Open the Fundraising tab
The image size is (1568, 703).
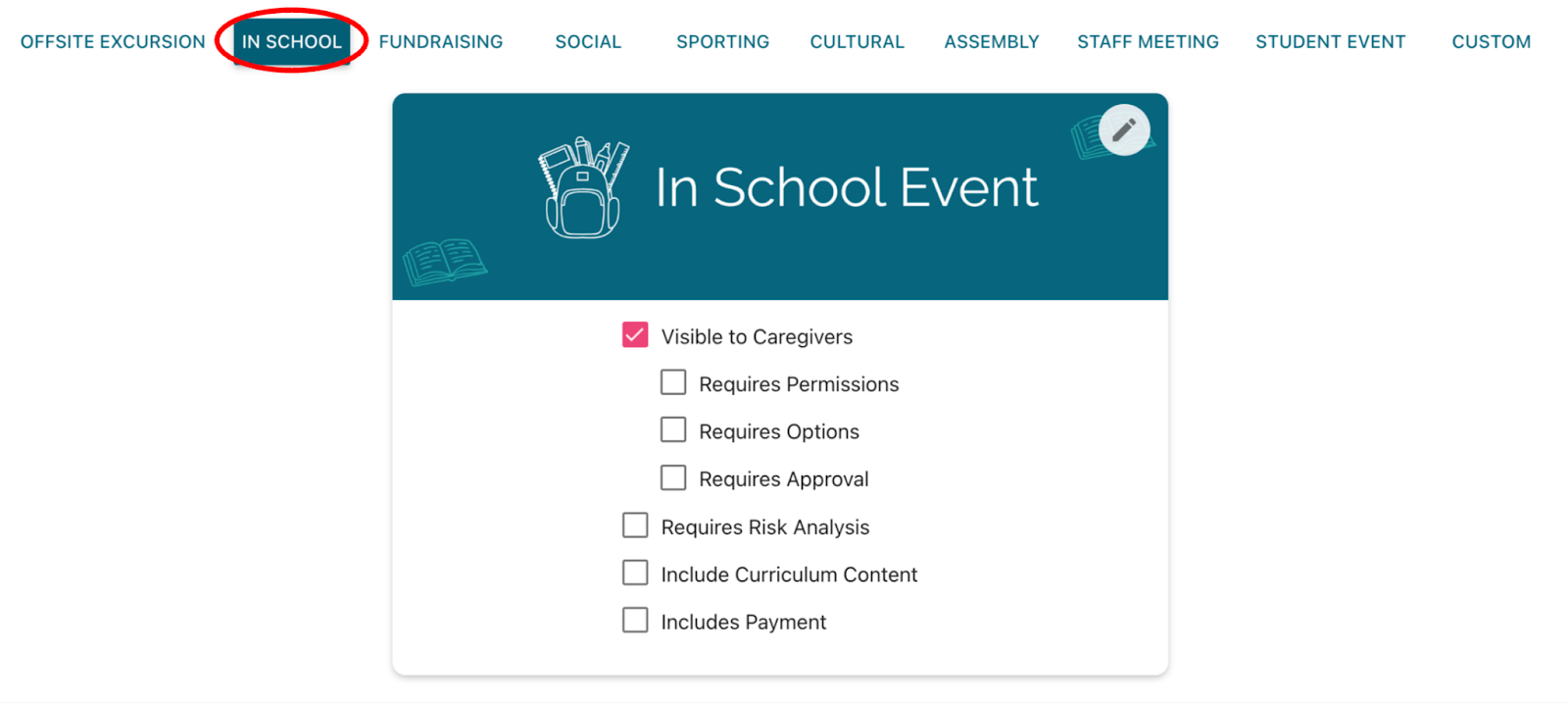click(x=441, y=42)
